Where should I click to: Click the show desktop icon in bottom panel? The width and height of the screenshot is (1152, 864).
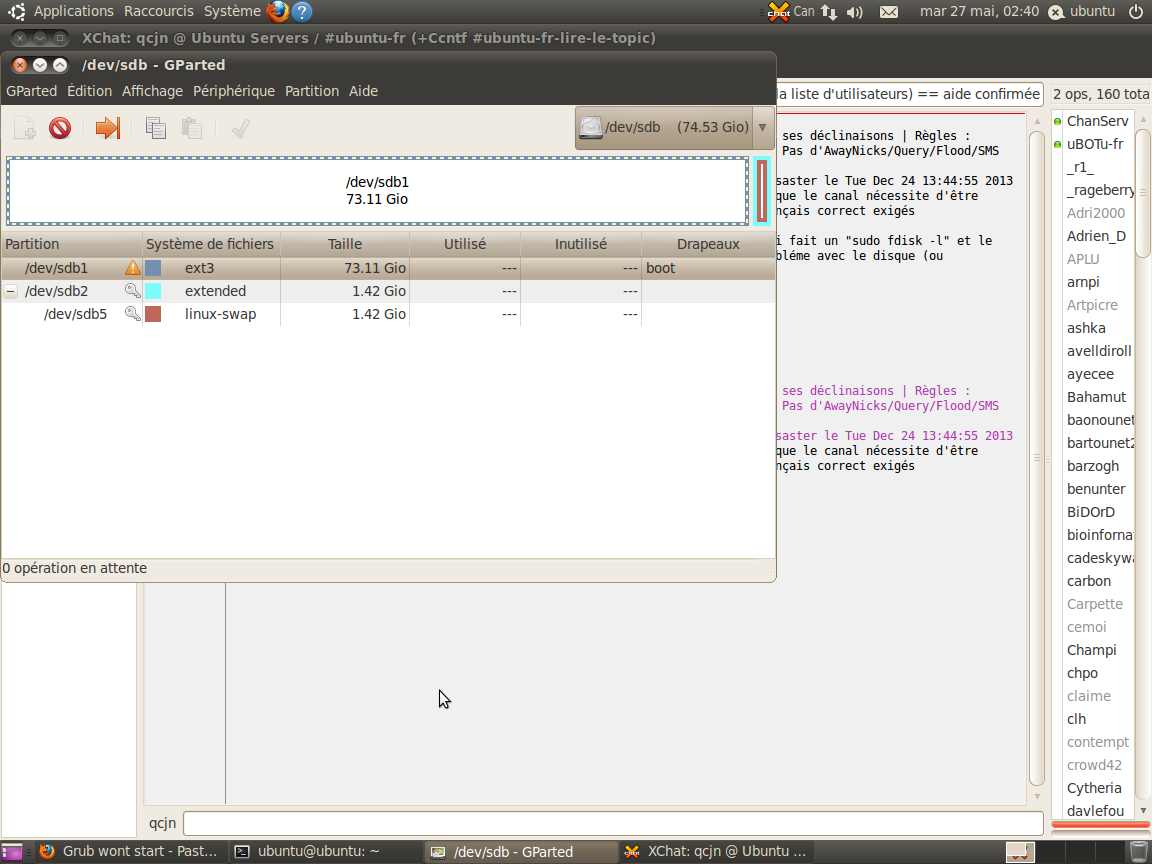[12, 852]
